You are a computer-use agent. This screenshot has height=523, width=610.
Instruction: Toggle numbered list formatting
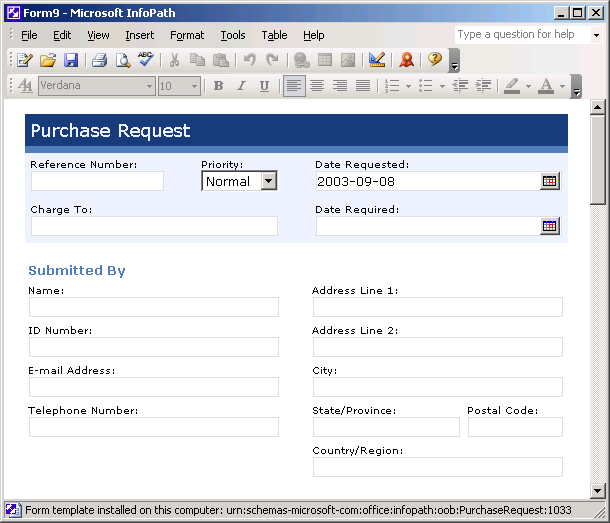tap(392, 86)
